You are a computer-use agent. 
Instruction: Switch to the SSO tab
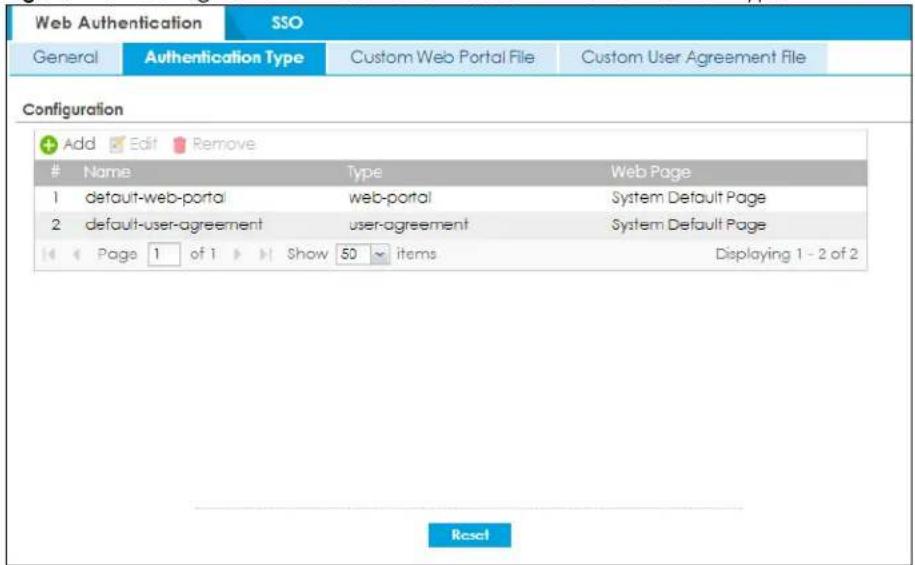pyautogui.click(x=287, y=23)
